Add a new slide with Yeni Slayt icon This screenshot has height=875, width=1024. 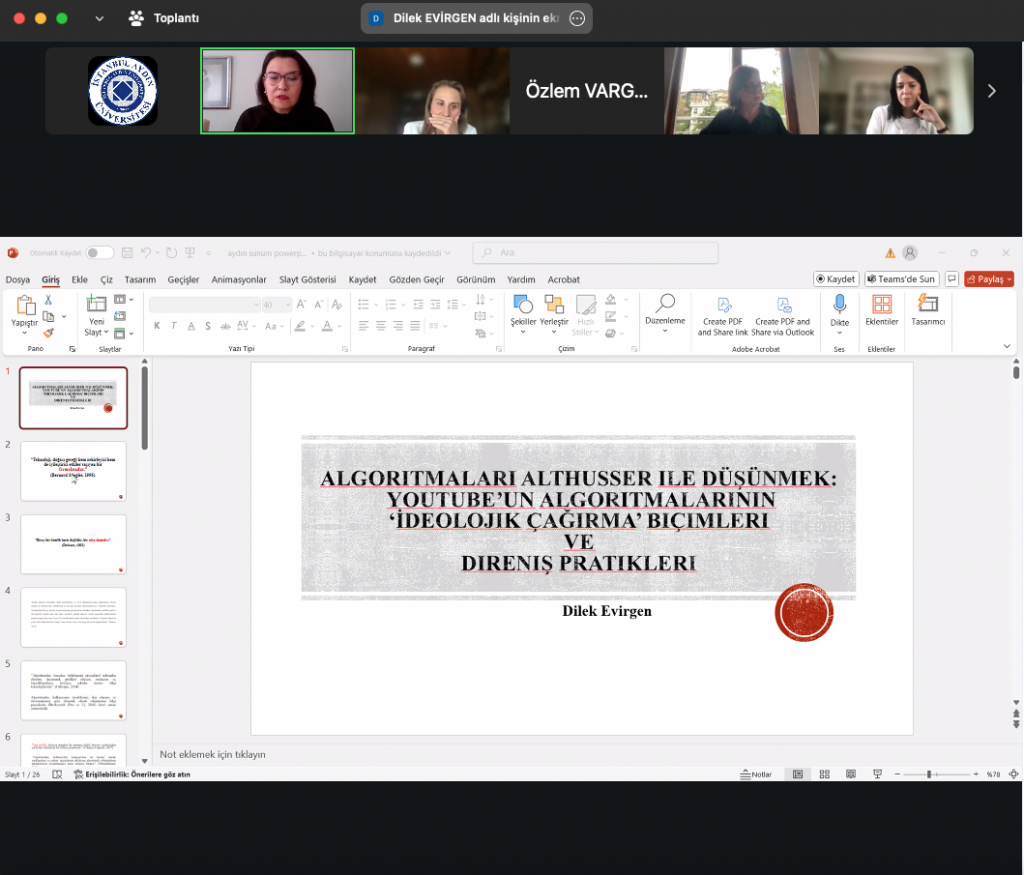click(96, 306)
